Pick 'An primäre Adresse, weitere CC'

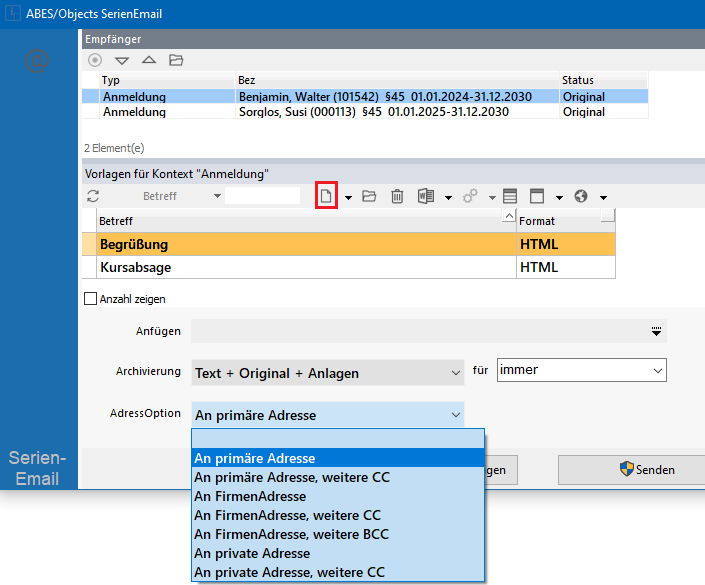pos(291,477)
